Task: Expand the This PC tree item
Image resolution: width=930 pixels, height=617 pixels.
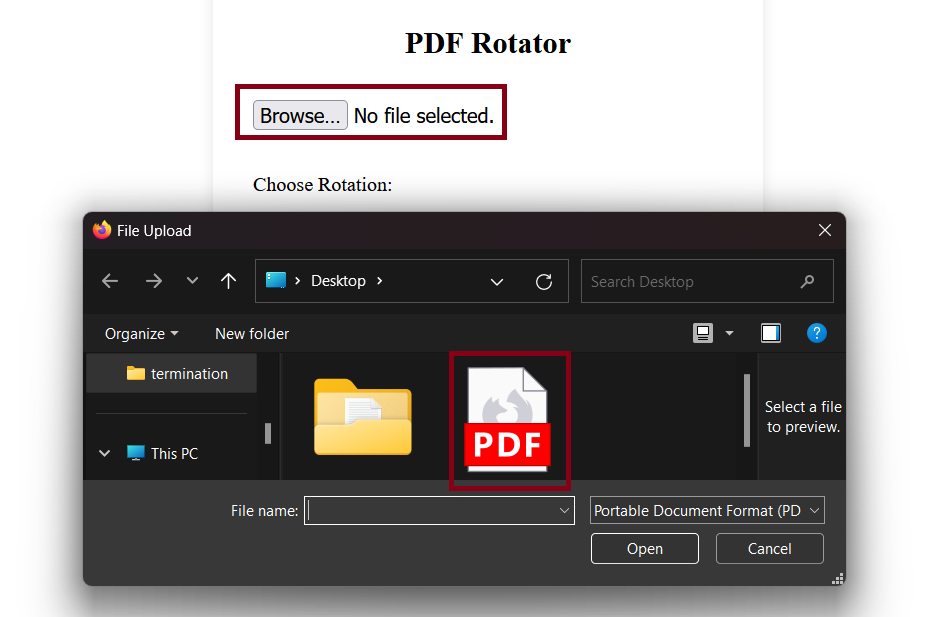Action: tap(104, 453)
